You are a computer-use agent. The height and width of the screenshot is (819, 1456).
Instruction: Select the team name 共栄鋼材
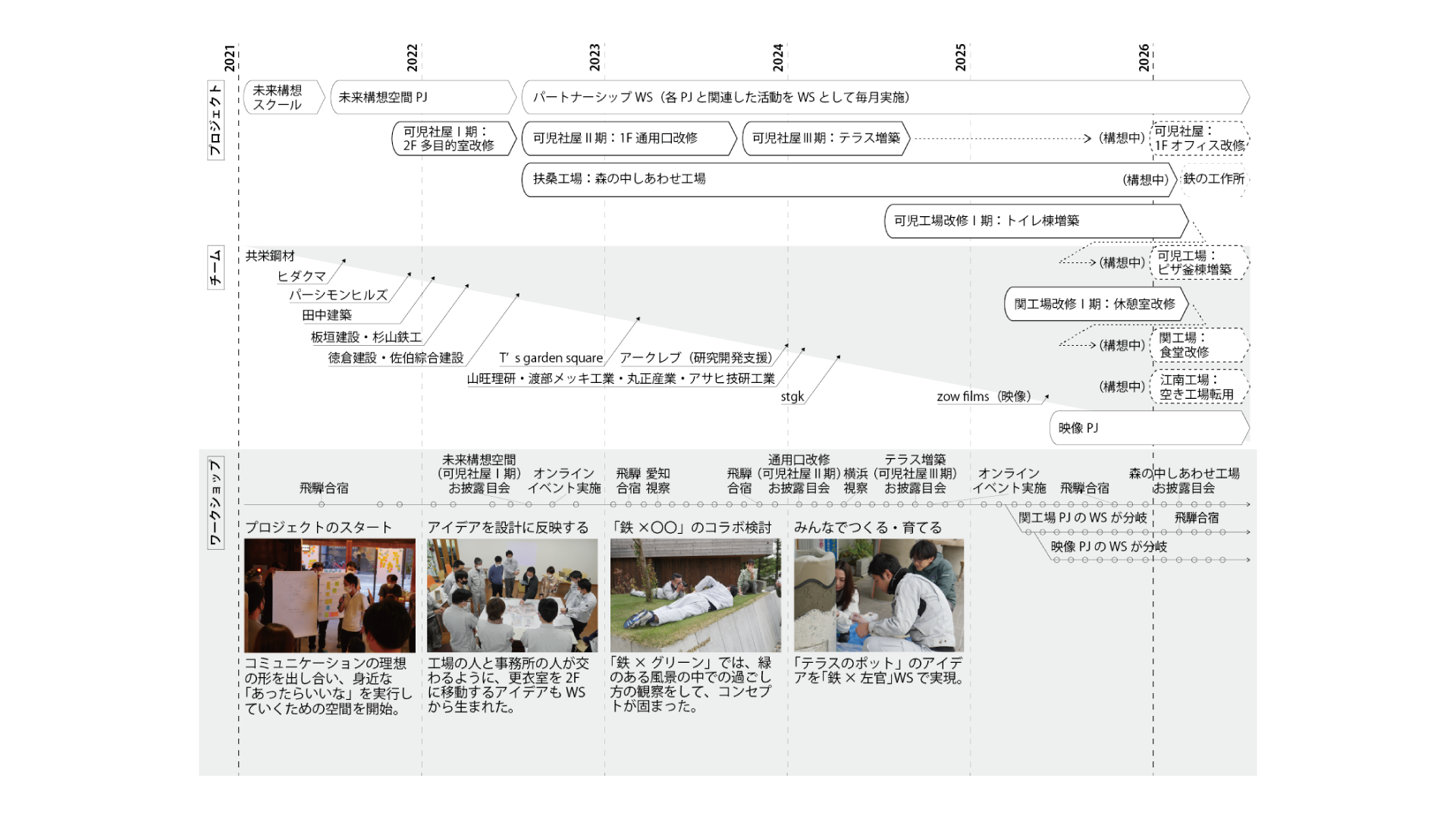[x=270, y=256]
